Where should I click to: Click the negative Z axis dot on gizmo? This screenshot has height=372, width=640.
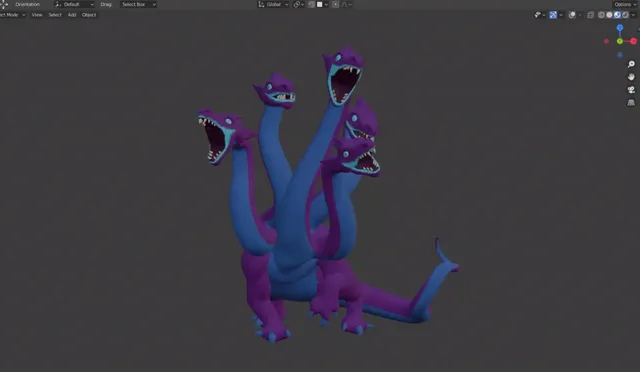[620, 54]
